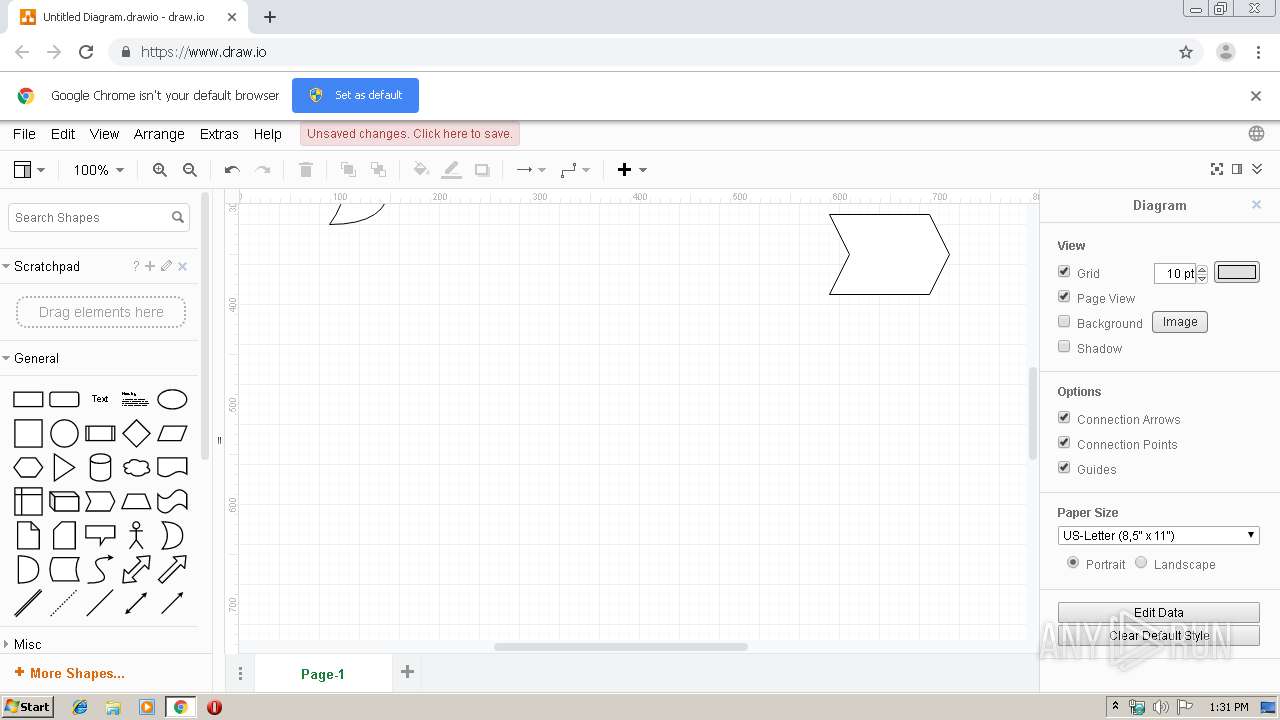
Task: Click the Zoom In magnifier icon
Action: (160, 170)
